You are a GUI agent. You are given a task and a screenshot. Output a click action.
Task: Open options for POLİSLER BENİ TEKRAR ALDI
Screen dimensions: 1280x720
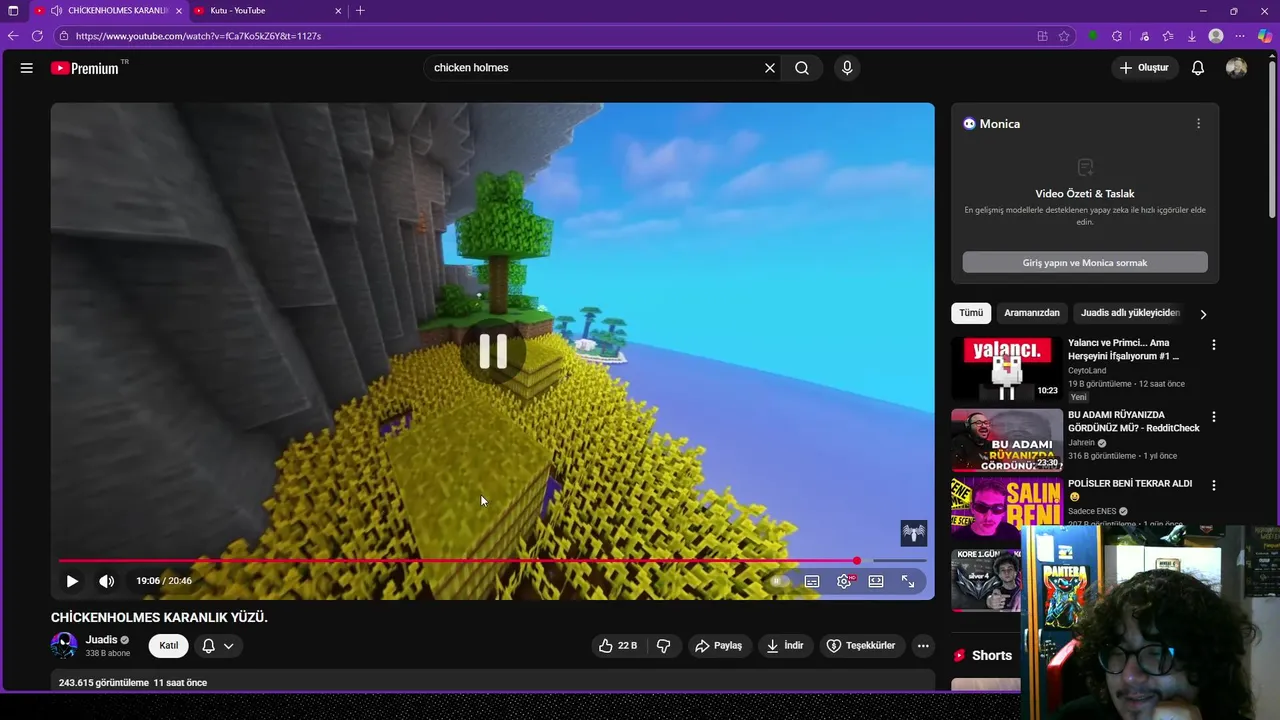click(x=1214, y=486)
